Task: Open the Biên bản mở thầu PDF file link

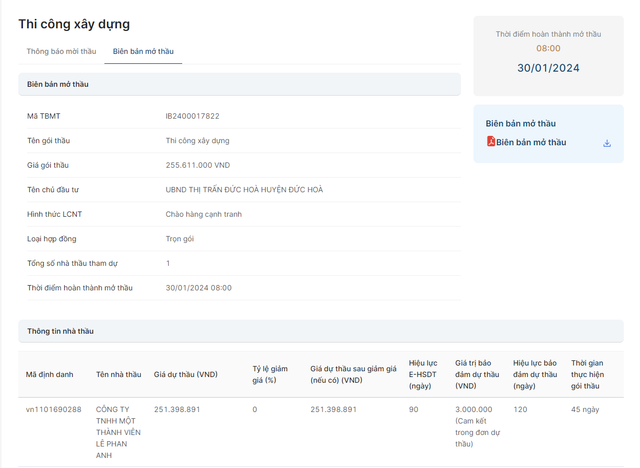Action: tap(531, 142)
